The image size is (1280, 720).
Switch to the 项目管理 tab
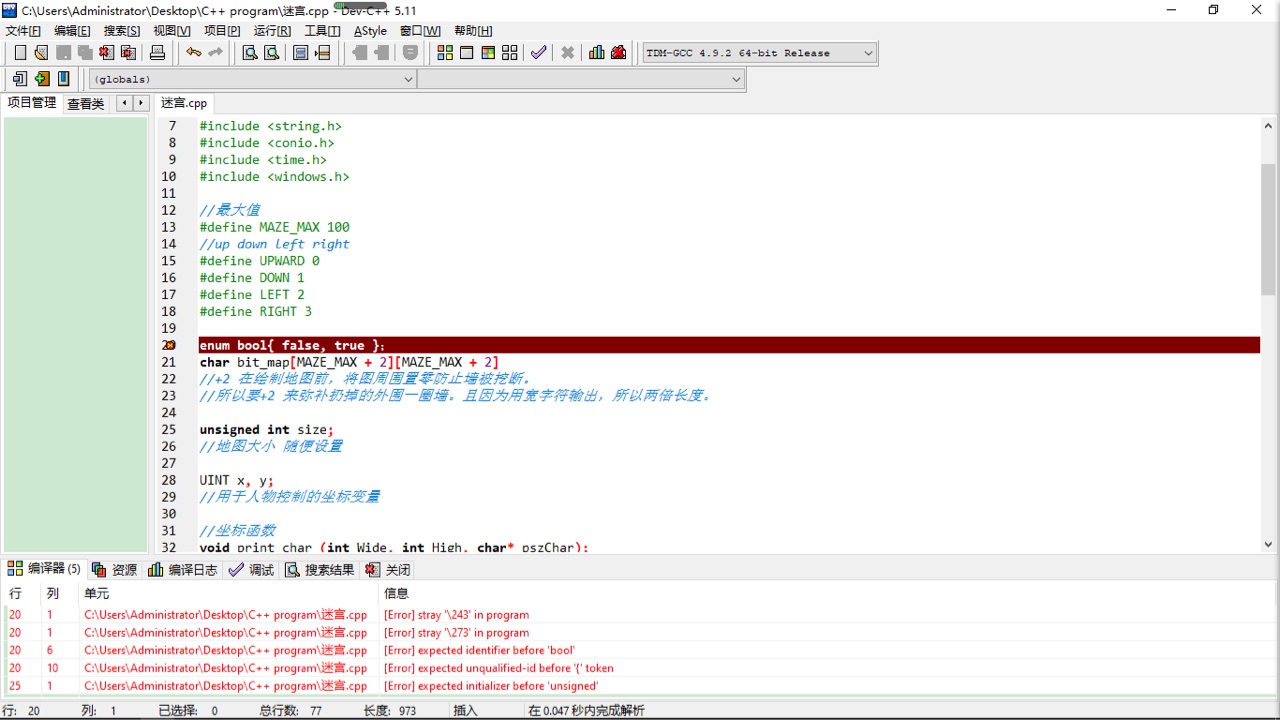(32, 103)
